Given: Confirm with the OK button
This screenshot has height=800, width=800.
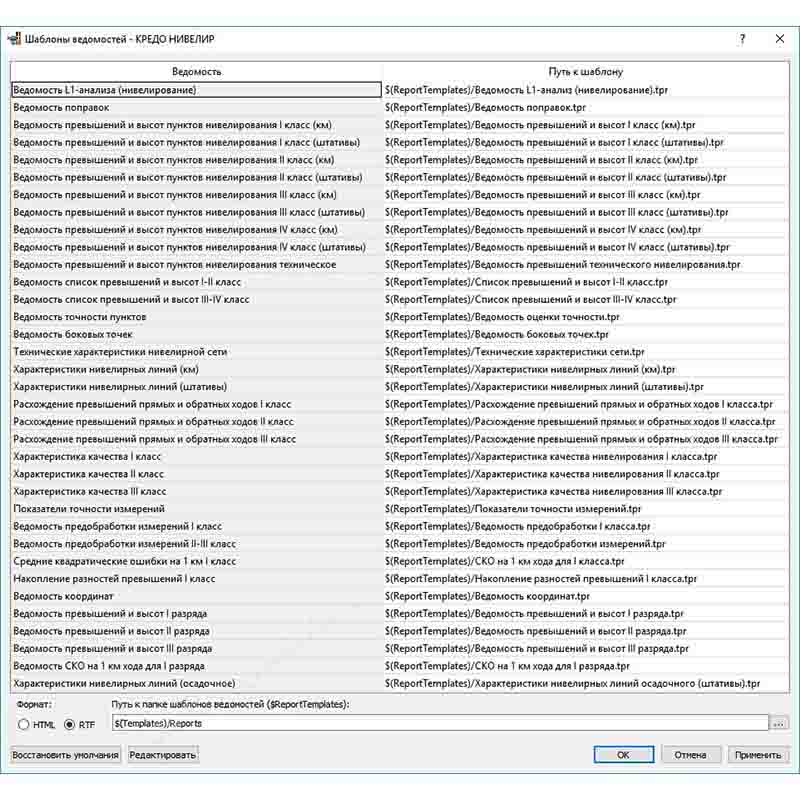Looking at the screenshot, I should click(623, 755).
